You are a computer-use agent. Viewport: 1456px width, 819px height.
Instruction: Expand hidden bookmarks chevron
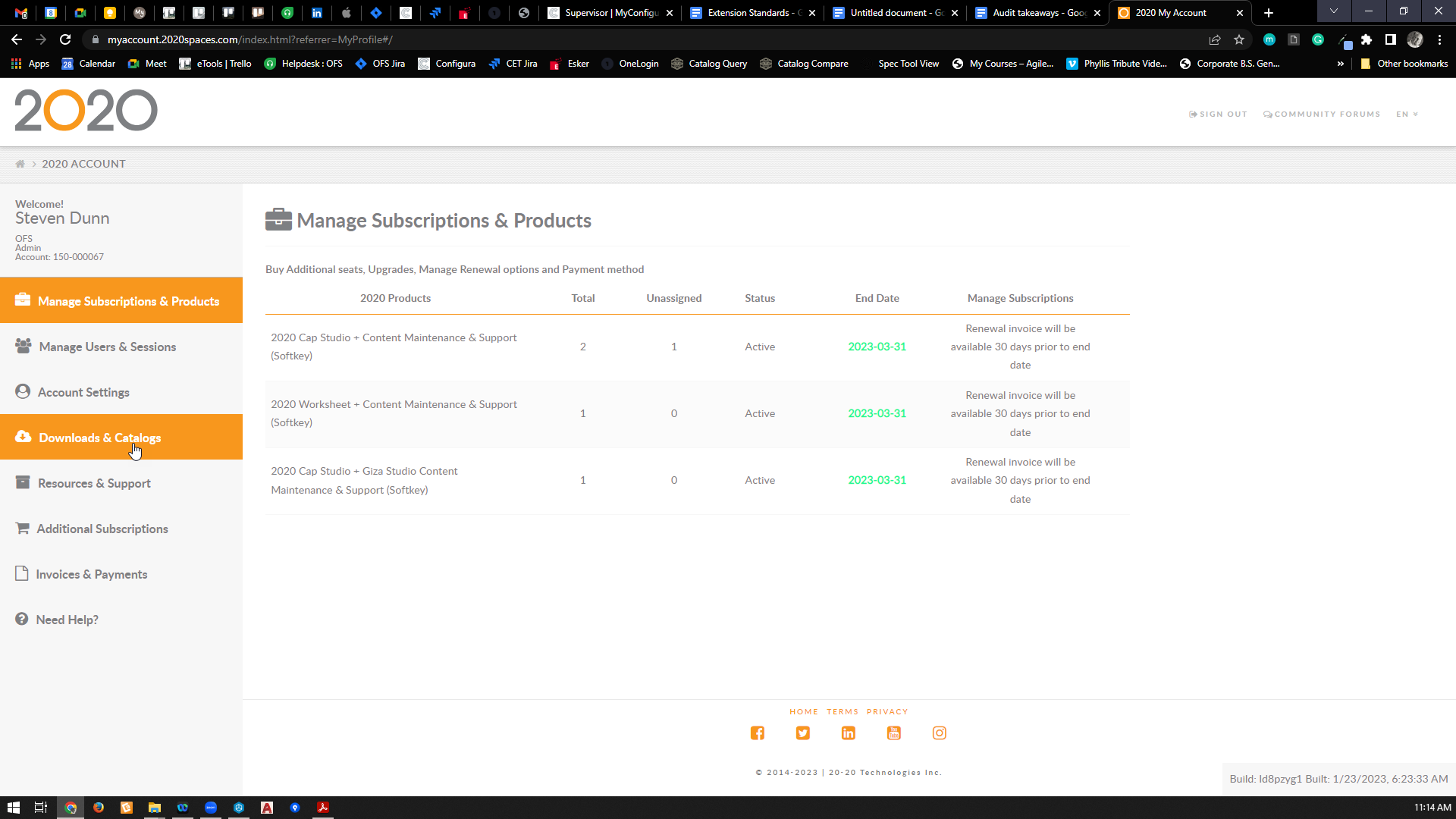point(1341,64)
